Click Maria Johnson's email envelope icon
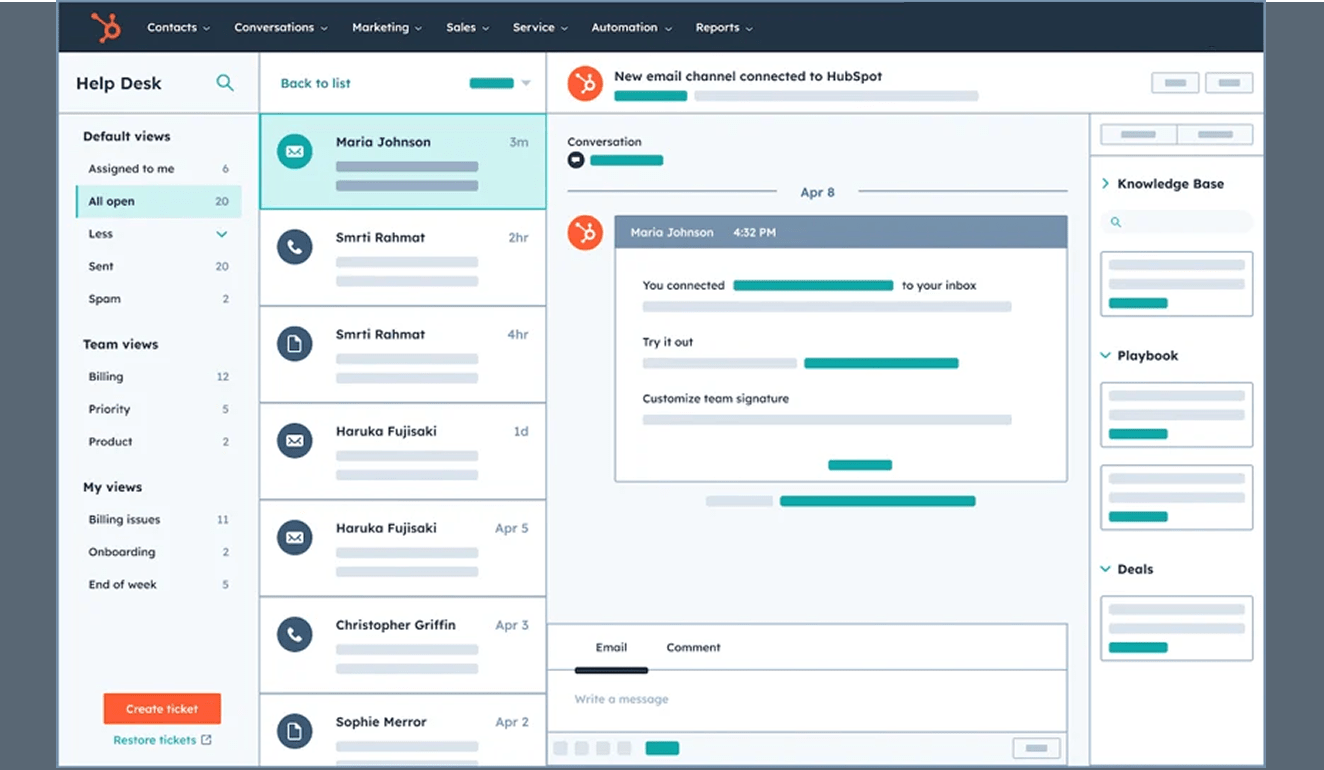Image resolution: width=1324 pixels, height=770 pixels. pyautogui.click(x=294, y=152)
